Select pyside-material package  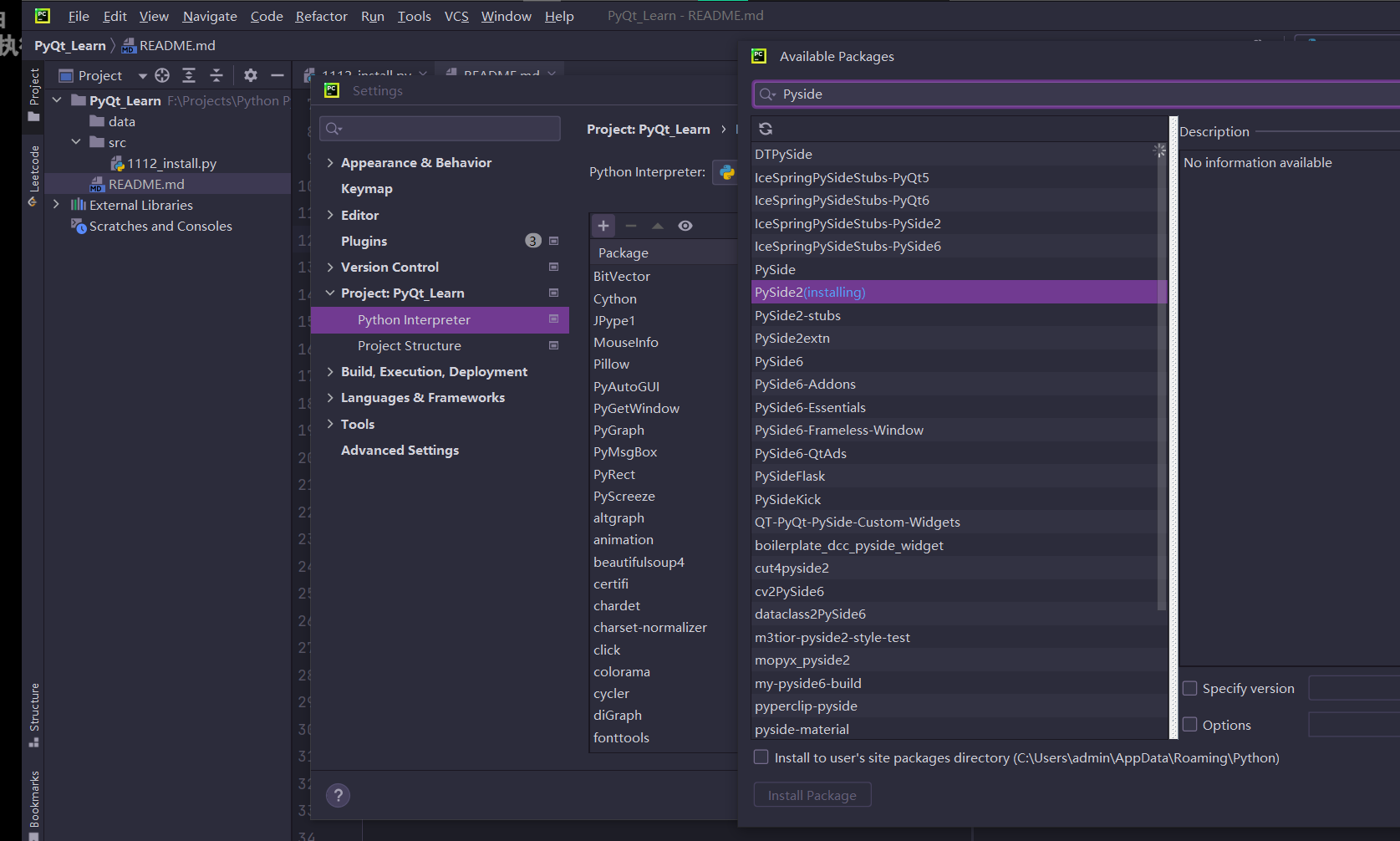coord(960,729)
